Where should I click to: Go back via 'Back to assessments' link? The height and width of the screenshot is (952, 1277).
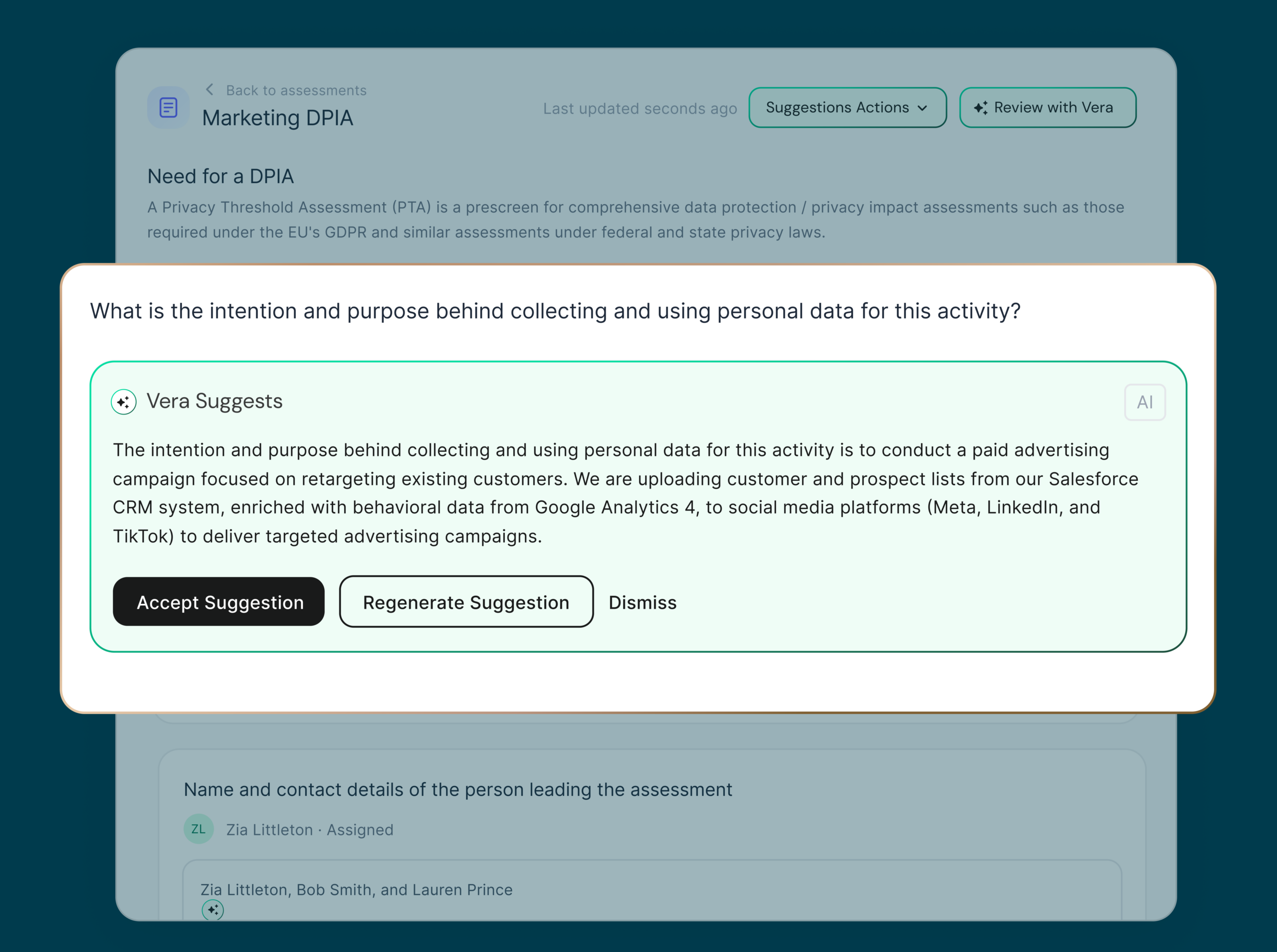click(x=295, y=90)
